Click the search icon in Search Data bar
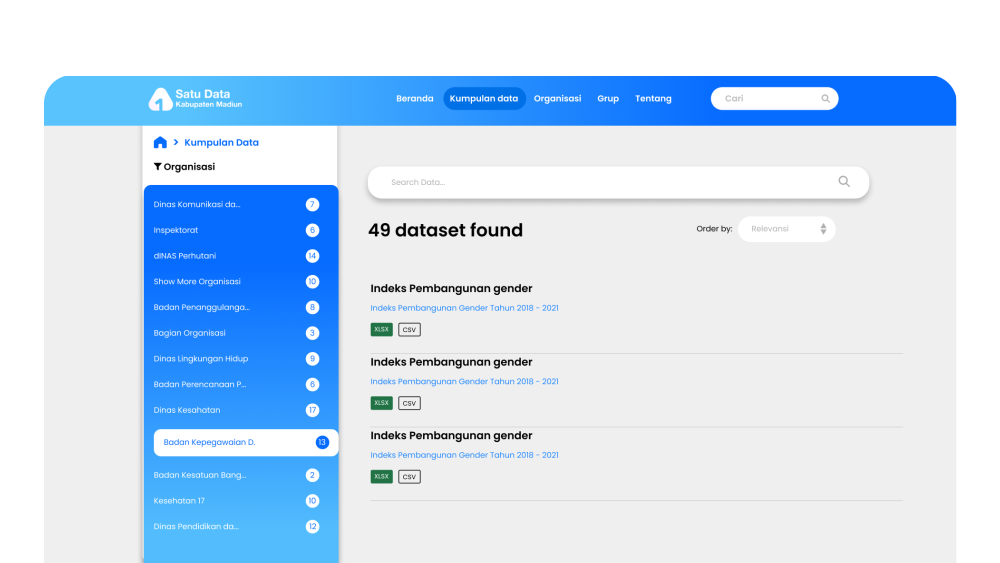Viewport: 1000px width, 563px height. pos(844,182)
